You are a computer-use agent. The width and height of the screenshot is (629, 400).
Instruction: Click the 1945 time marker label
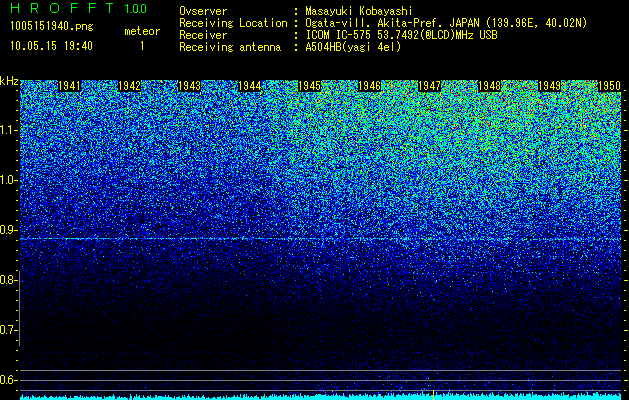coord(310,86)
